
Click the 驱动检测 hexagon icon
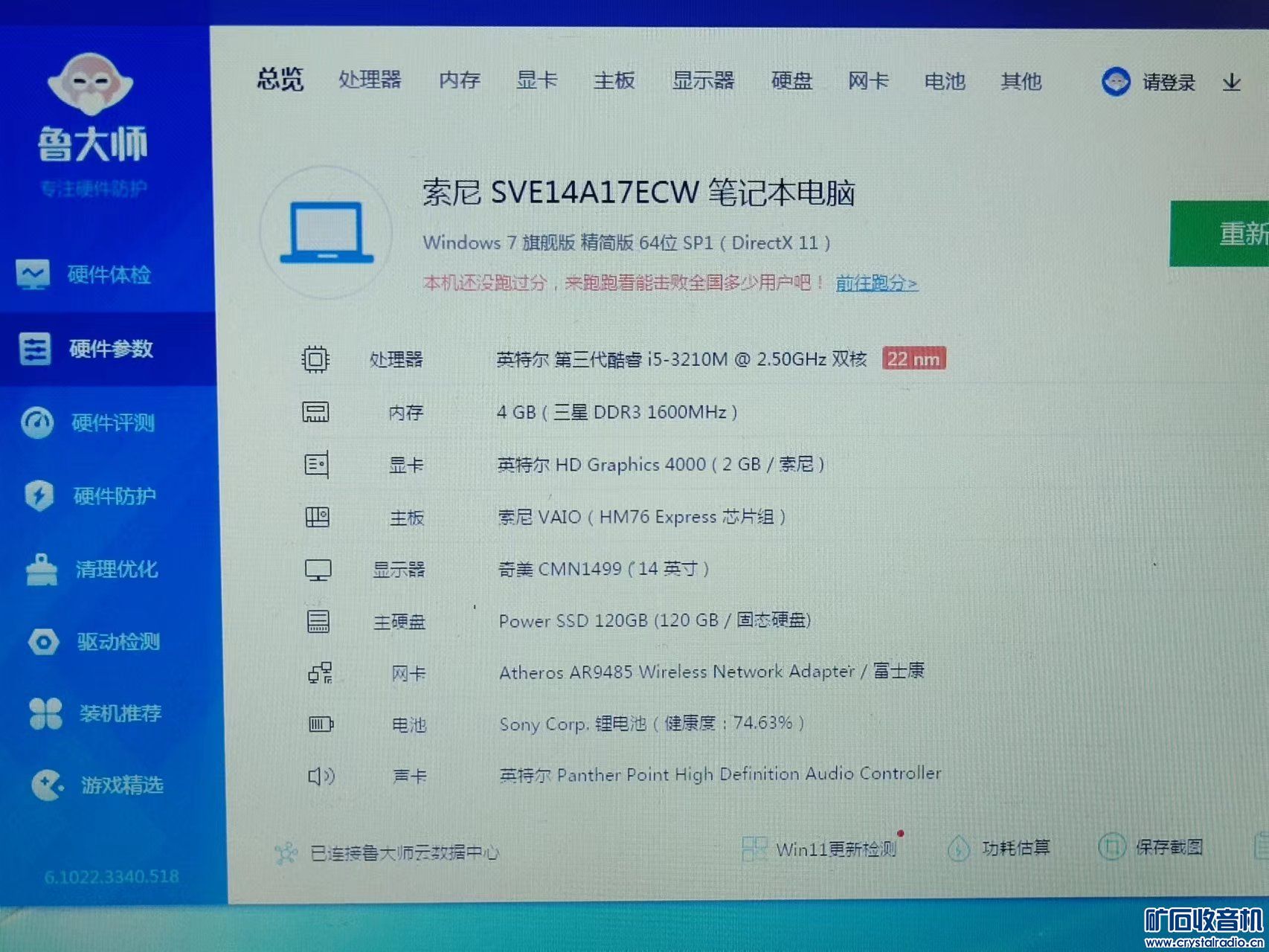43,641
